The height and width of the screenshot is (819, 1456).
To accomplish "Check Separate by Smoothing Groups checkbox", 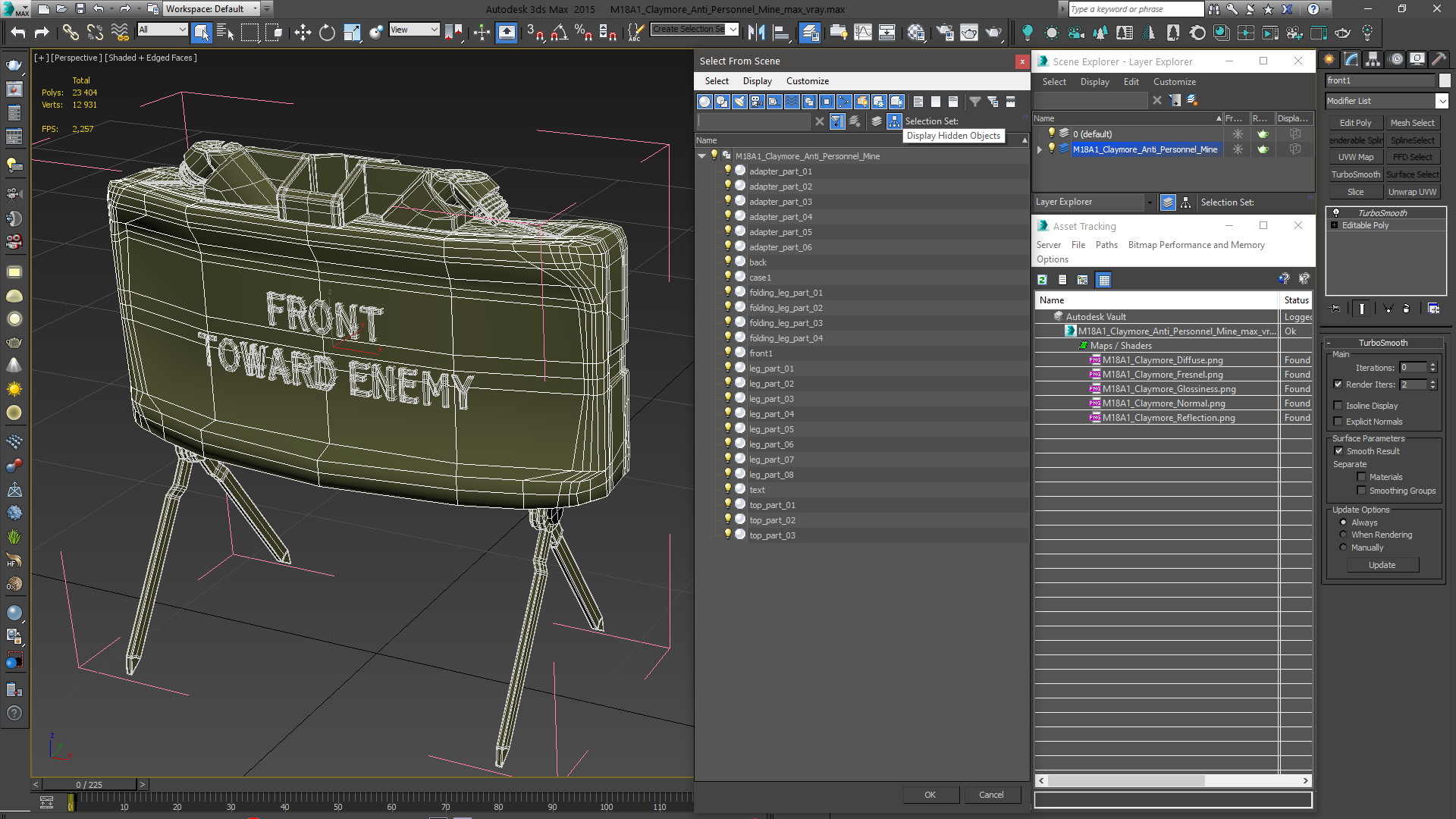I will click(x=1362, y=491).
